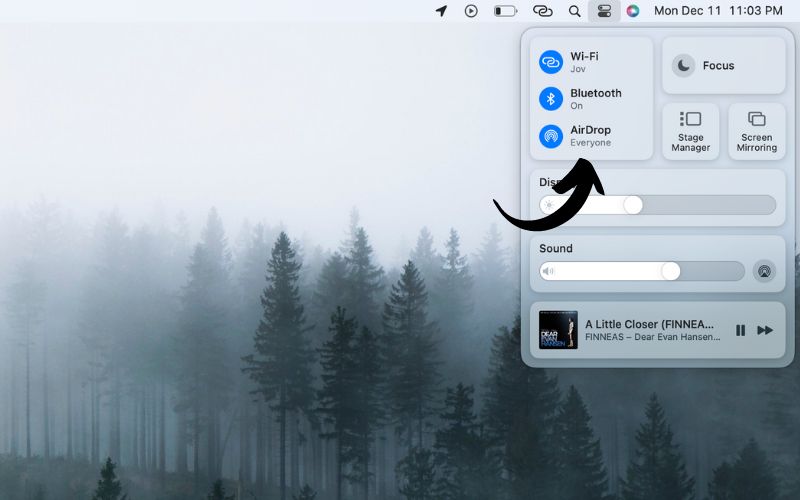Click the FINNEAS artist line
This screenshot has height=500, width=800.
pos(653,337)
